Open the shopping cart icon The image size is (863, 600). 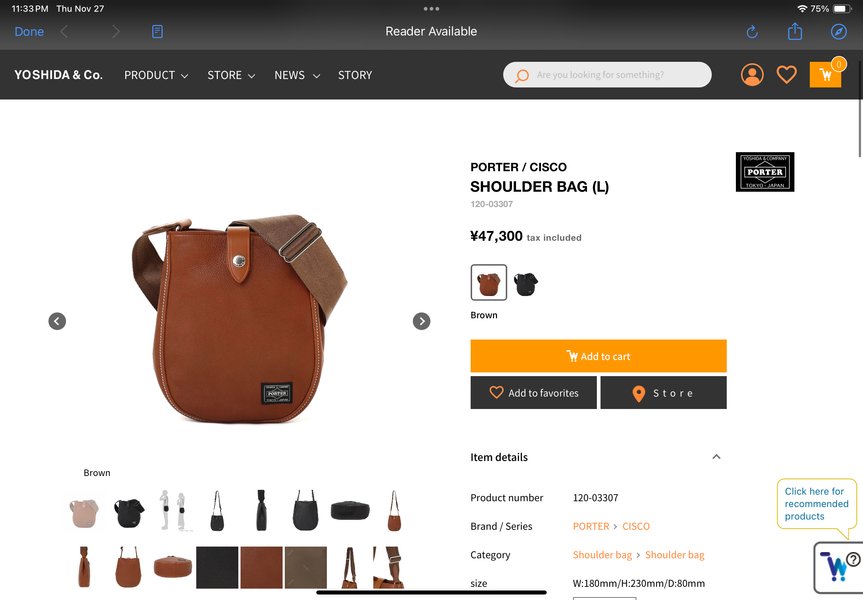(825, 74)
